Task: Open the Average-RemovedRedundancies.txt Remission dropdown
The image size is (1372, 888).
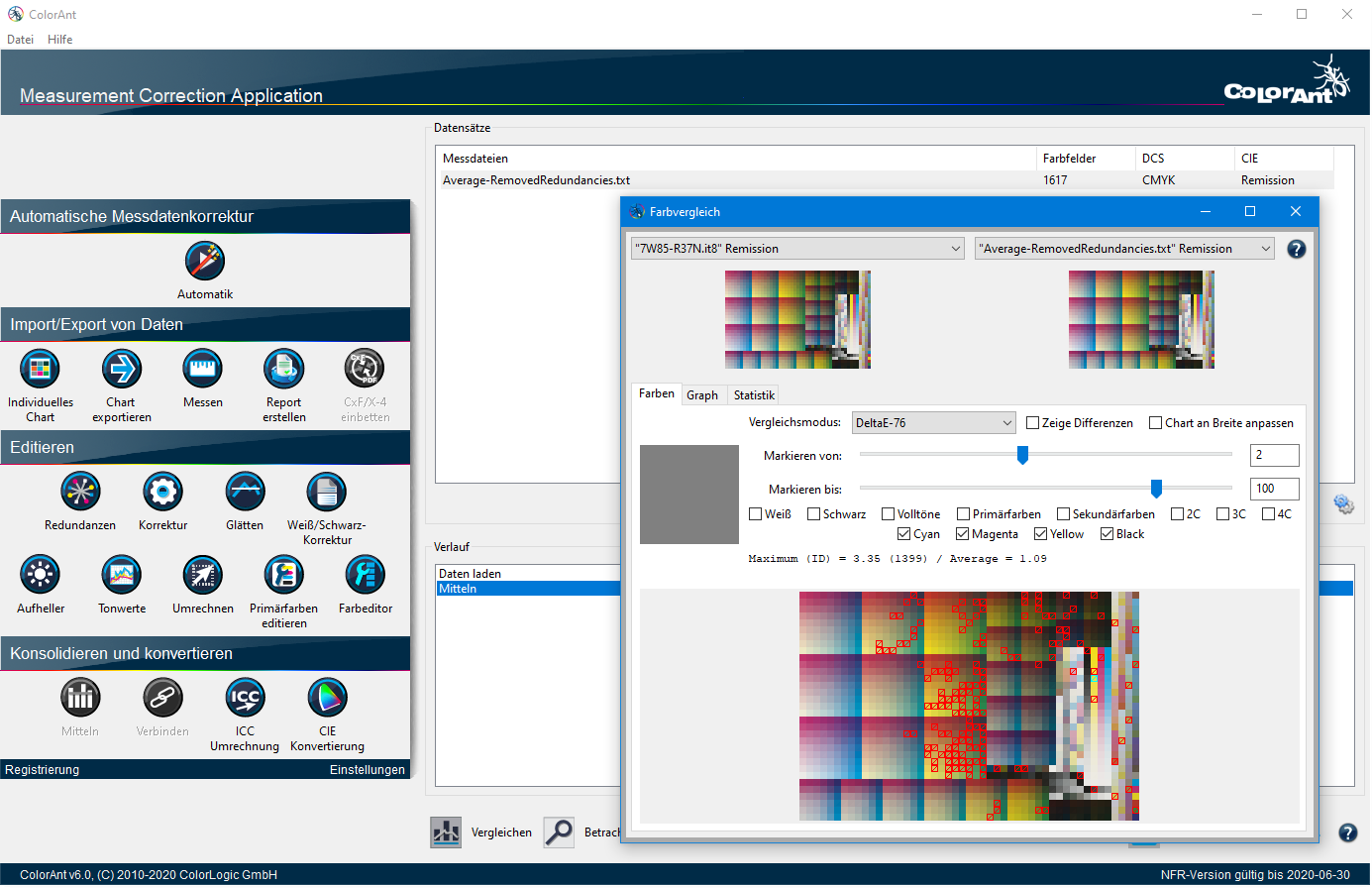Action: [x=1124, y=249]
